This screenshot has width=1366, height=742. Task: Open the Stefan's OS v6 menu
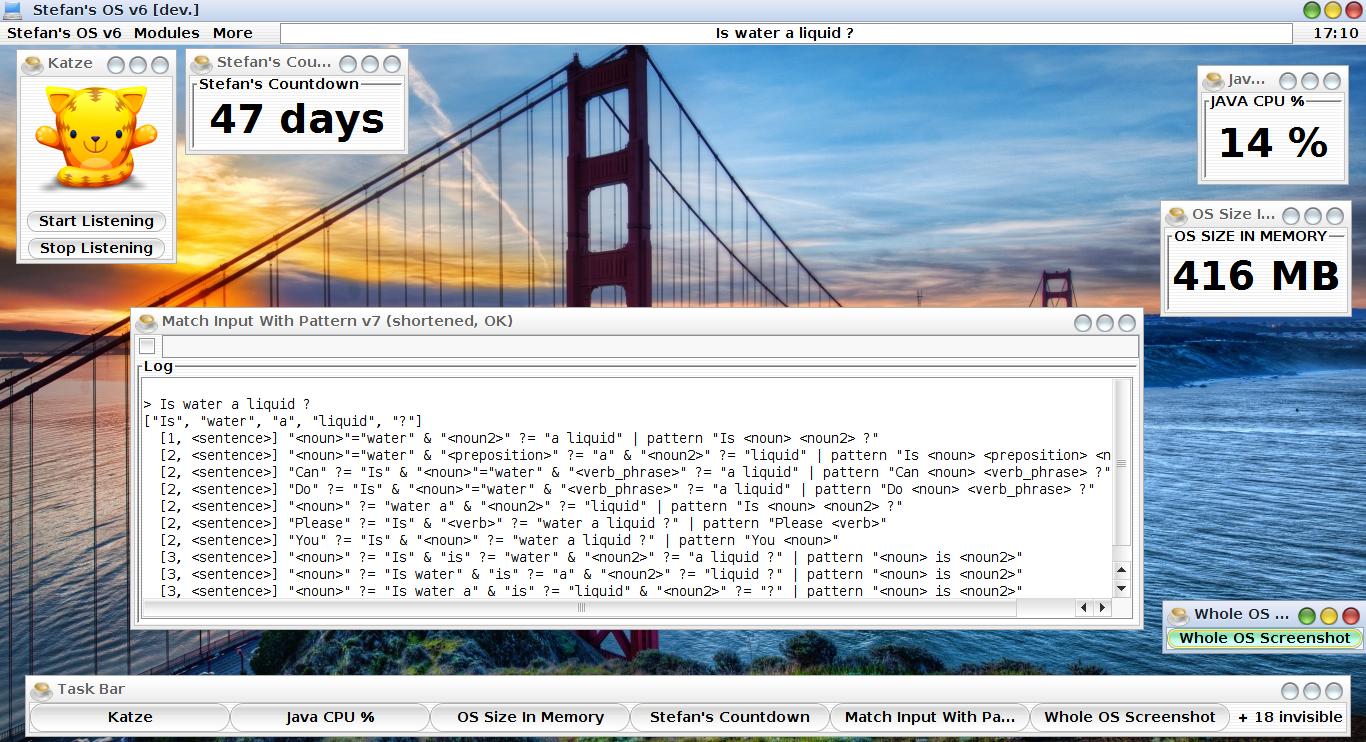(x=64, y=33)
